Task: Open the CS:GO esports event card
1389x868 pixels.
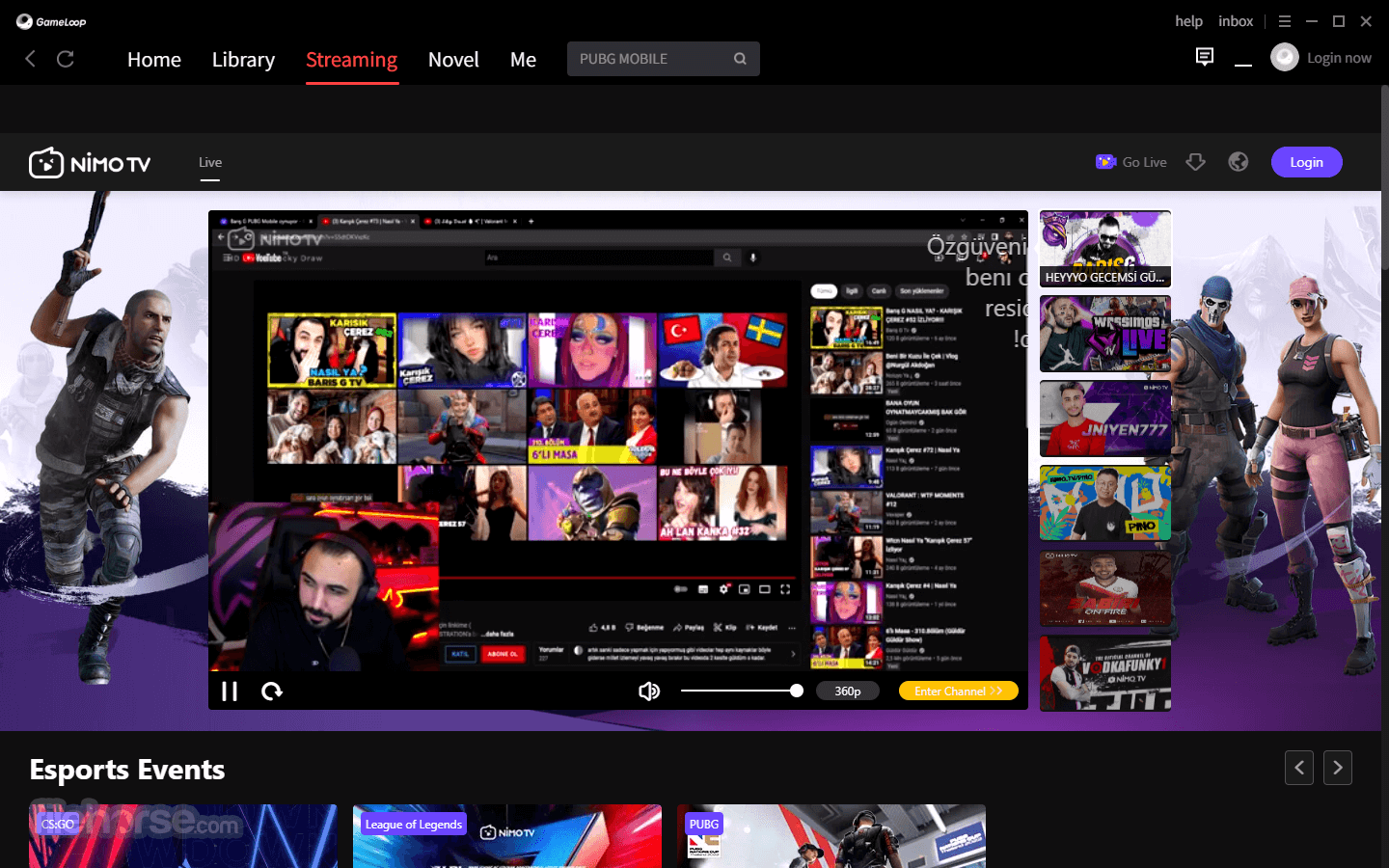Action: 183,836
